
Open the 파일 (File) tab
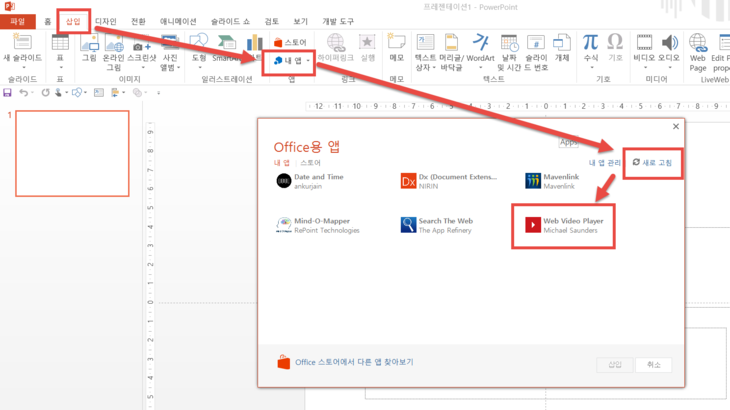coord(18,21)
